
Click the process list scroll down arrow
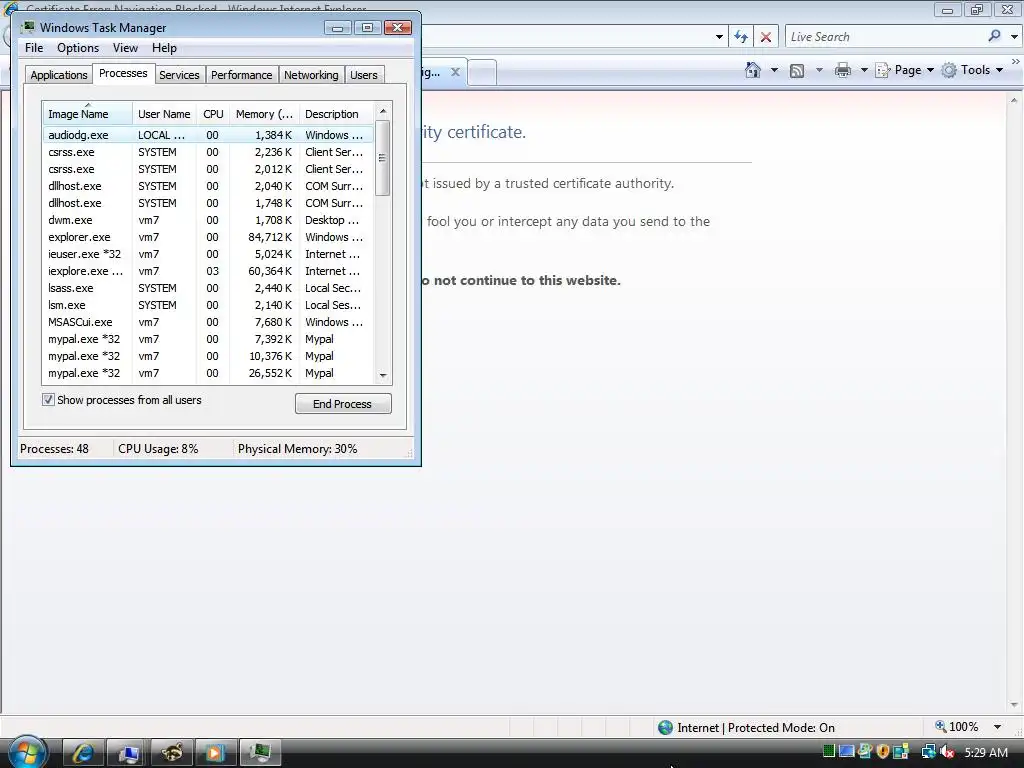pyautogui.click(x=383, y=376)
